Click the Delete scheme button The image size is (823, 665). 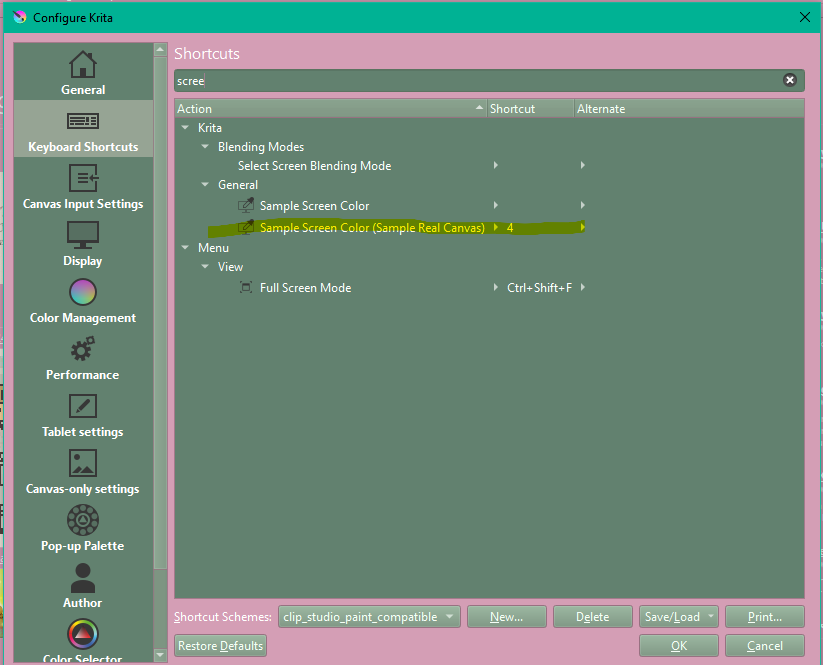pos(593,617)
